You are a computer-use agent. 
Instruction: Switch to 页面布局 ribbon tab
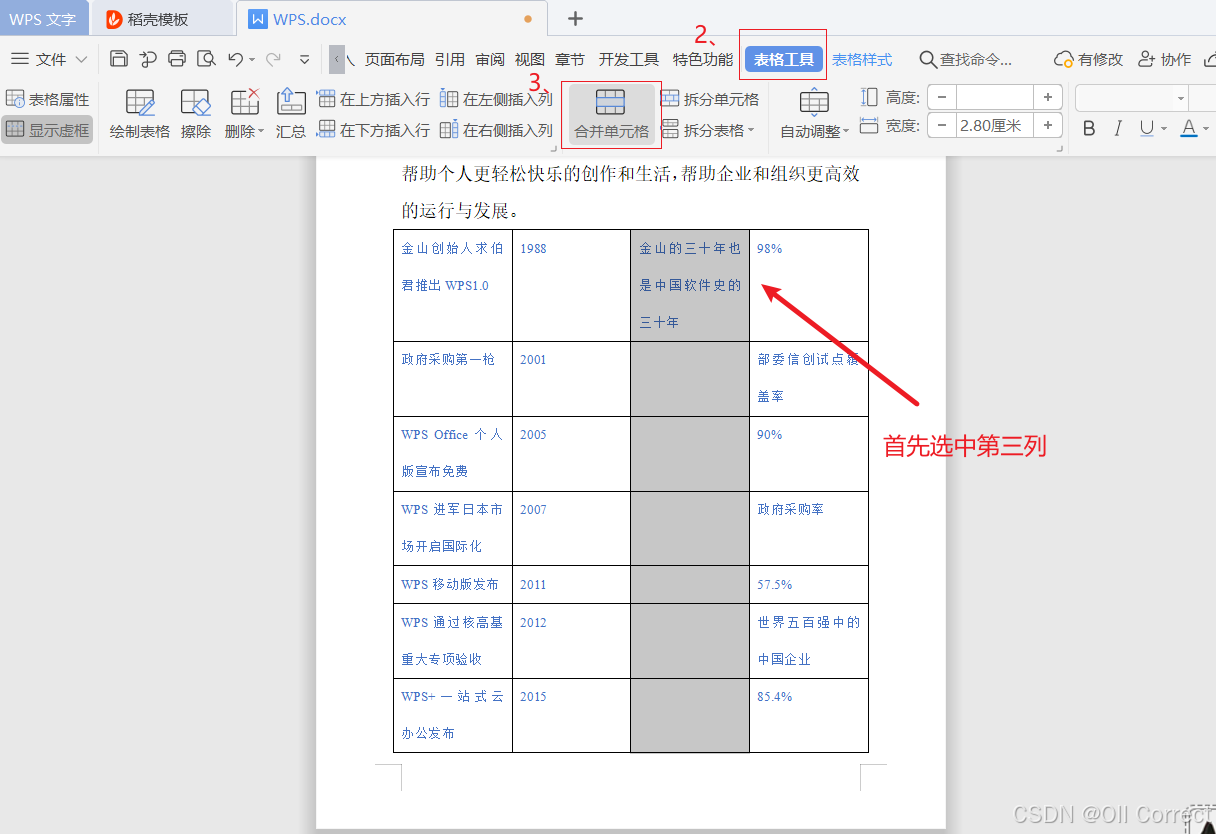tap(394, 59)
